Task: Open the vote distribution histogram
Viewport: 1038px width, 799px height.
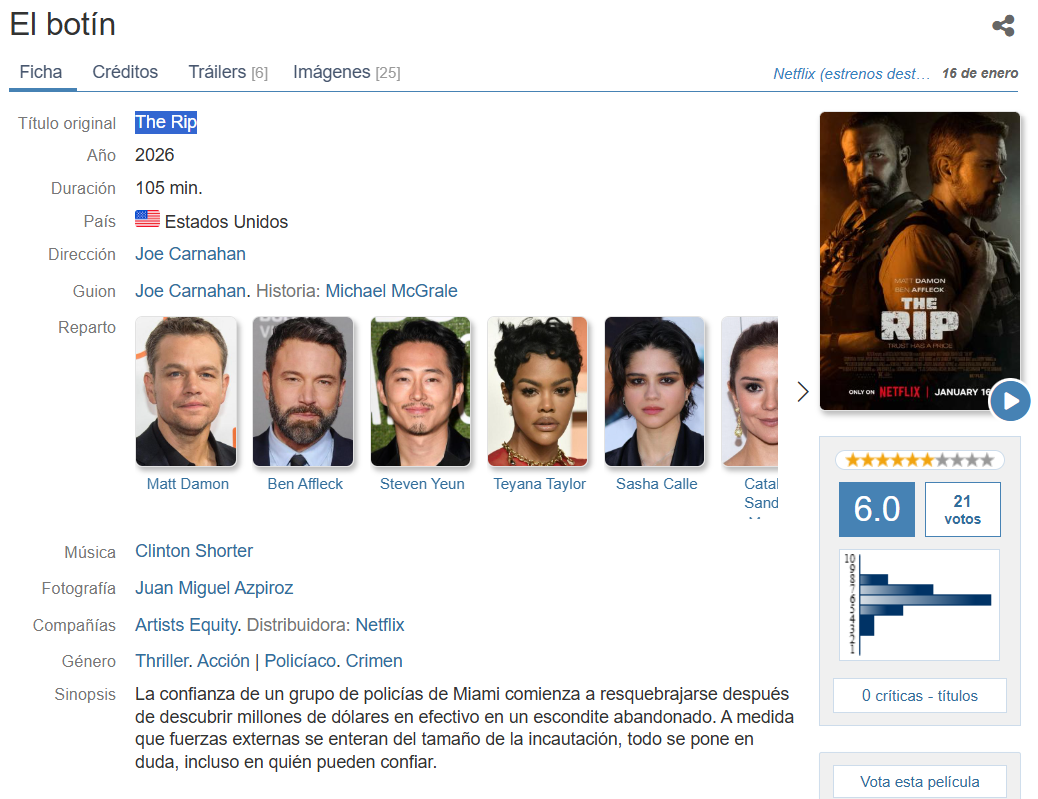Action: 919,605
